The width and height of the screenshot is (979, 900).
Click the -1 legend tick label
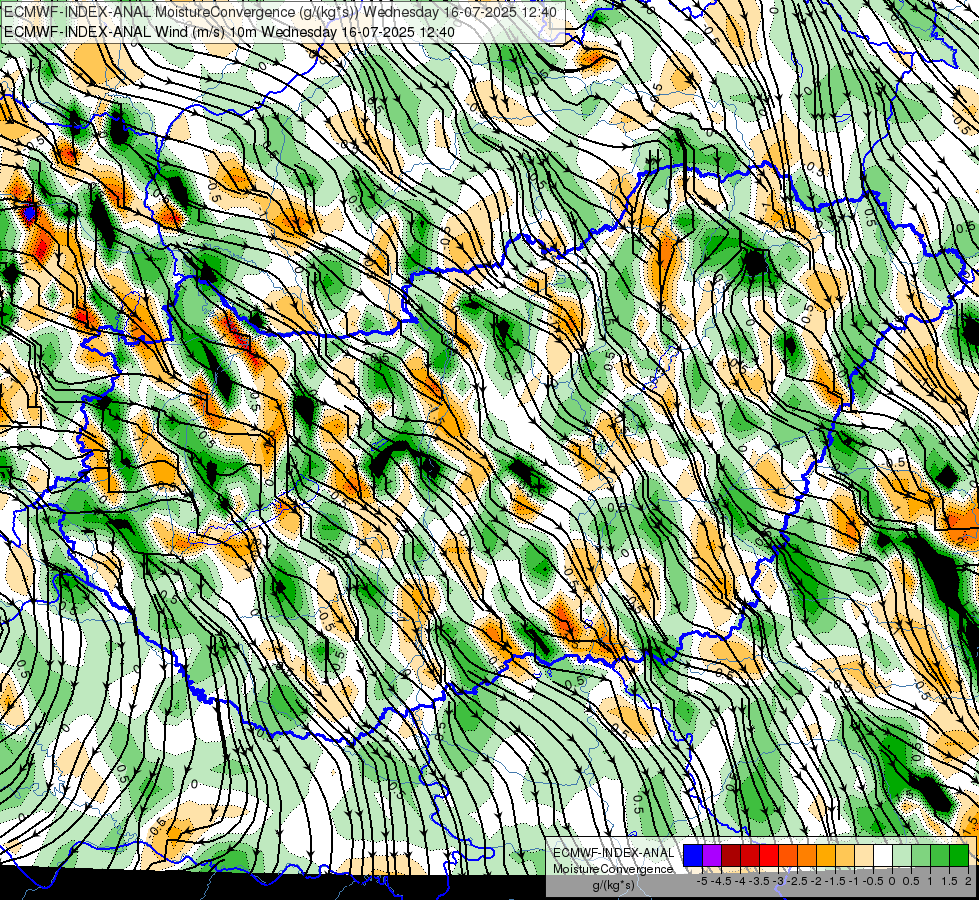[x=854, y=881]
